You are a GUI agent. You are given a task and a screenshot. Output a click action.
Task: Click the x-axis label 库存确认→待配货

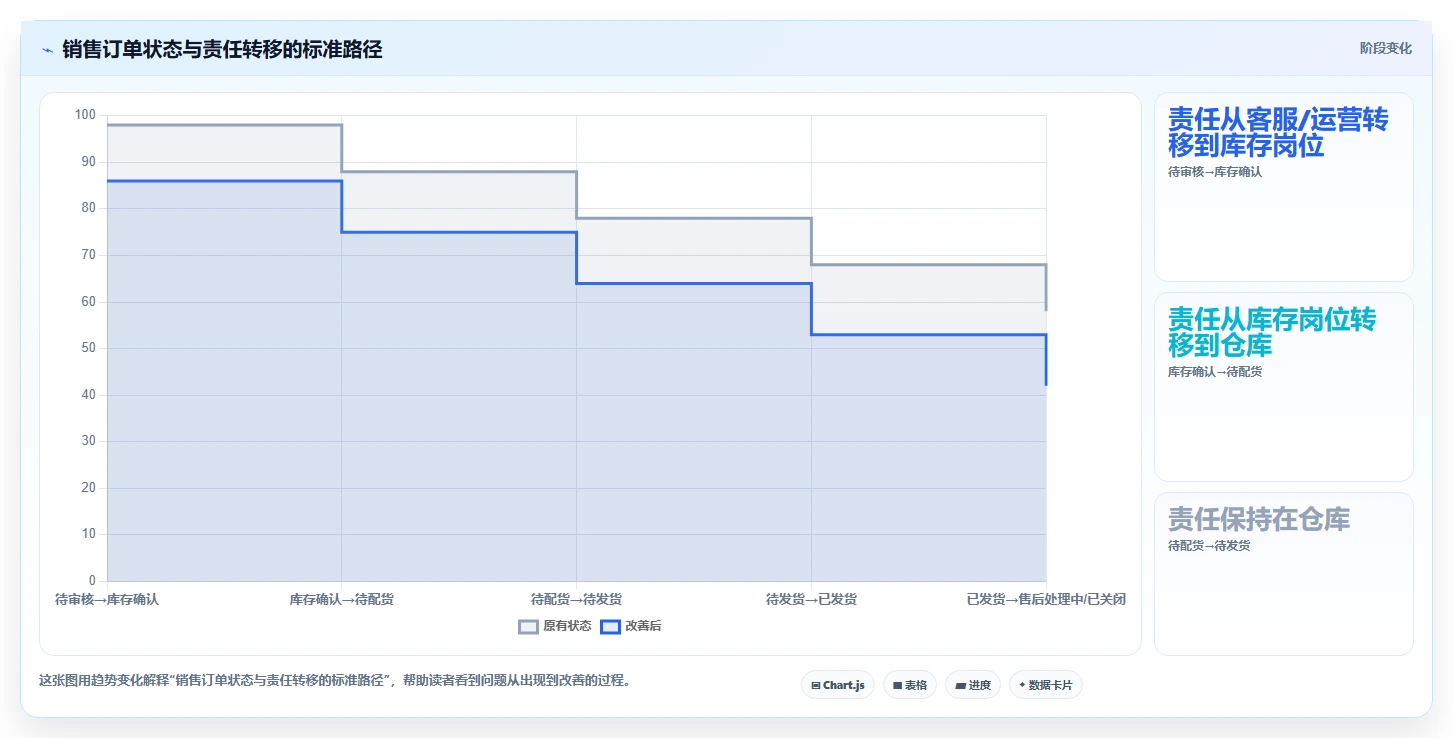tap(342, 600)
